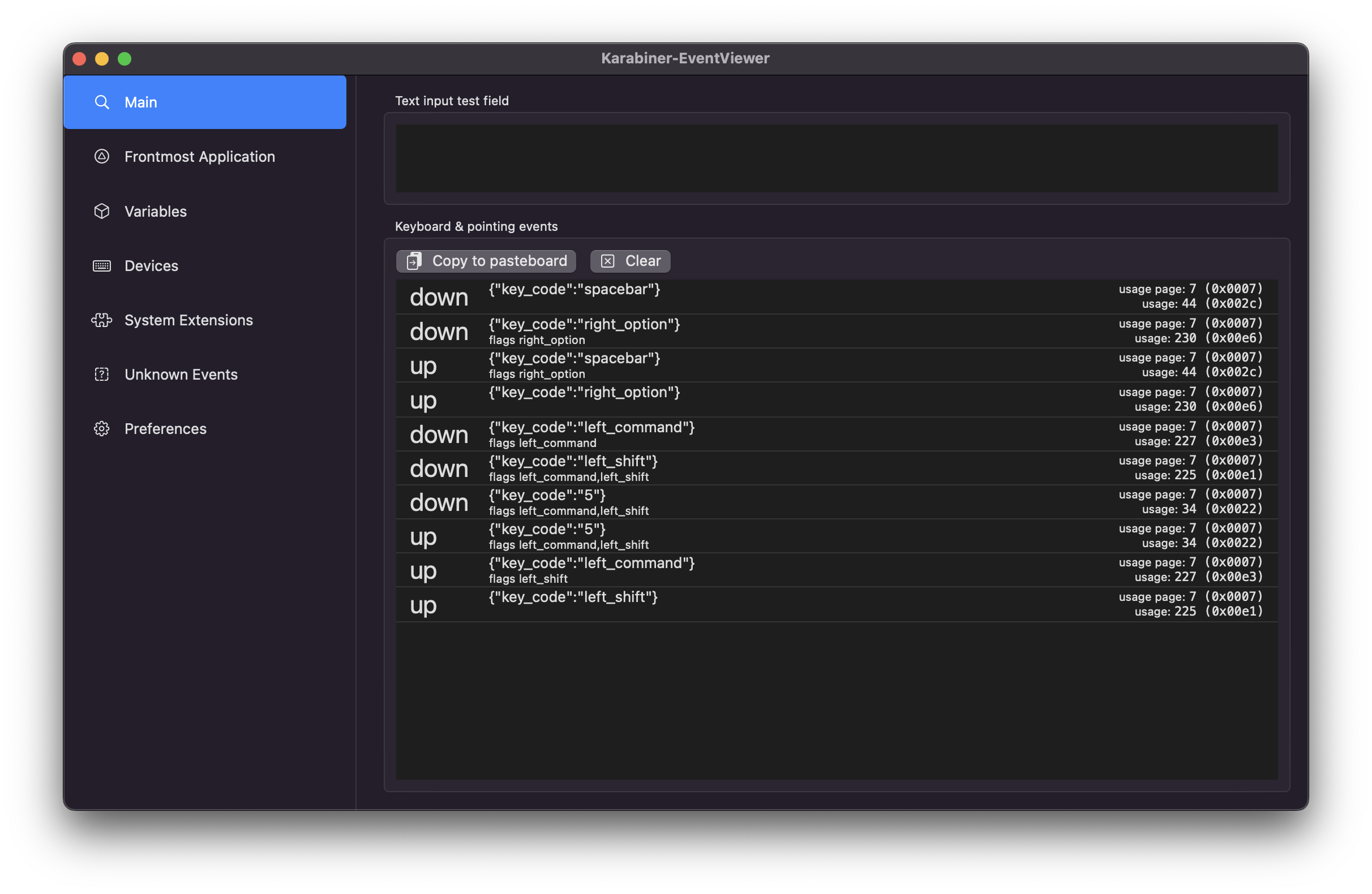Click the X icon on Clear button
The image size is (1372, 894).
coord(607,261)
